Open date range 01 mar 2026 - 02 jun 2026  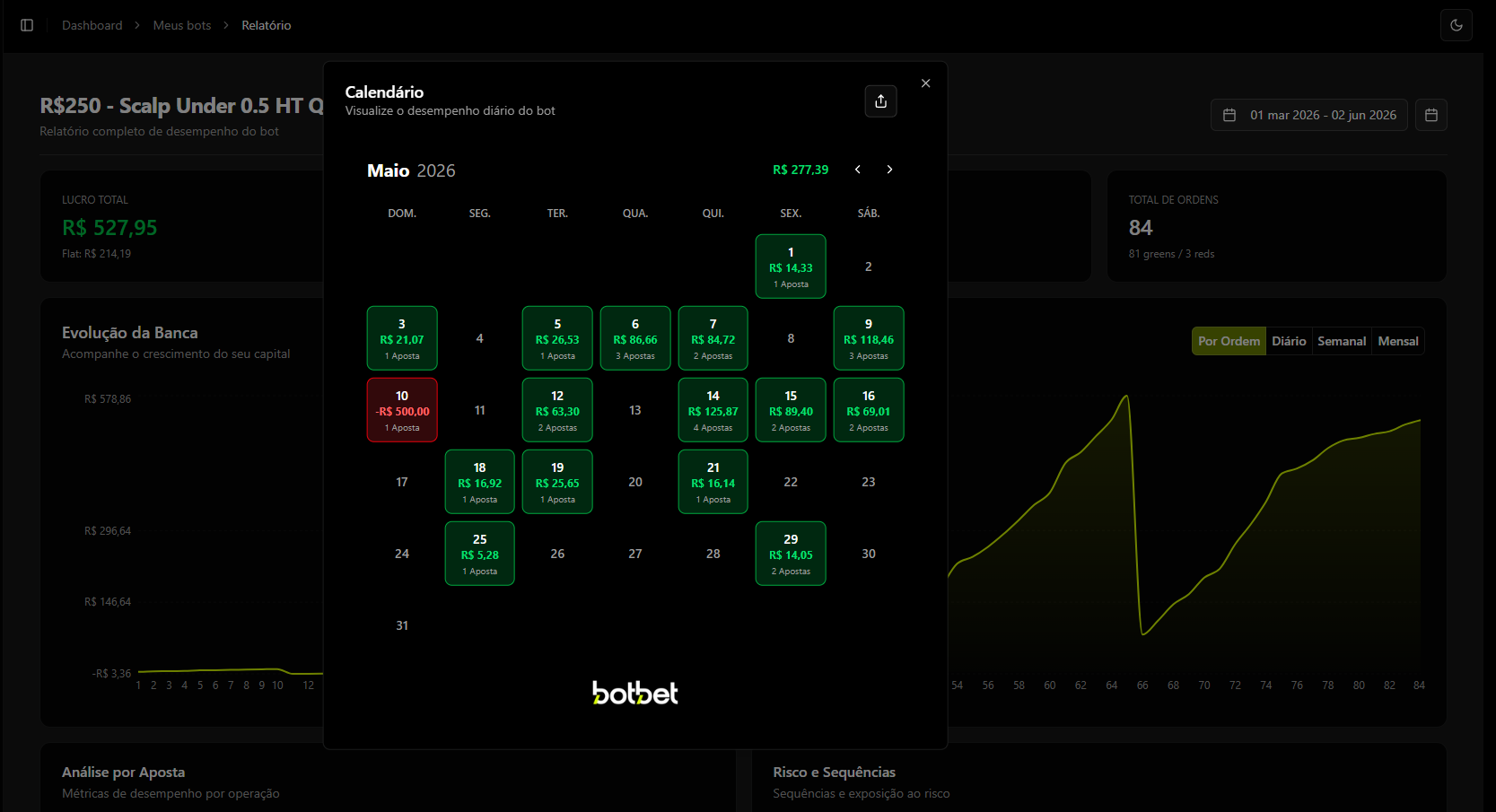[x=1309, y=115]
